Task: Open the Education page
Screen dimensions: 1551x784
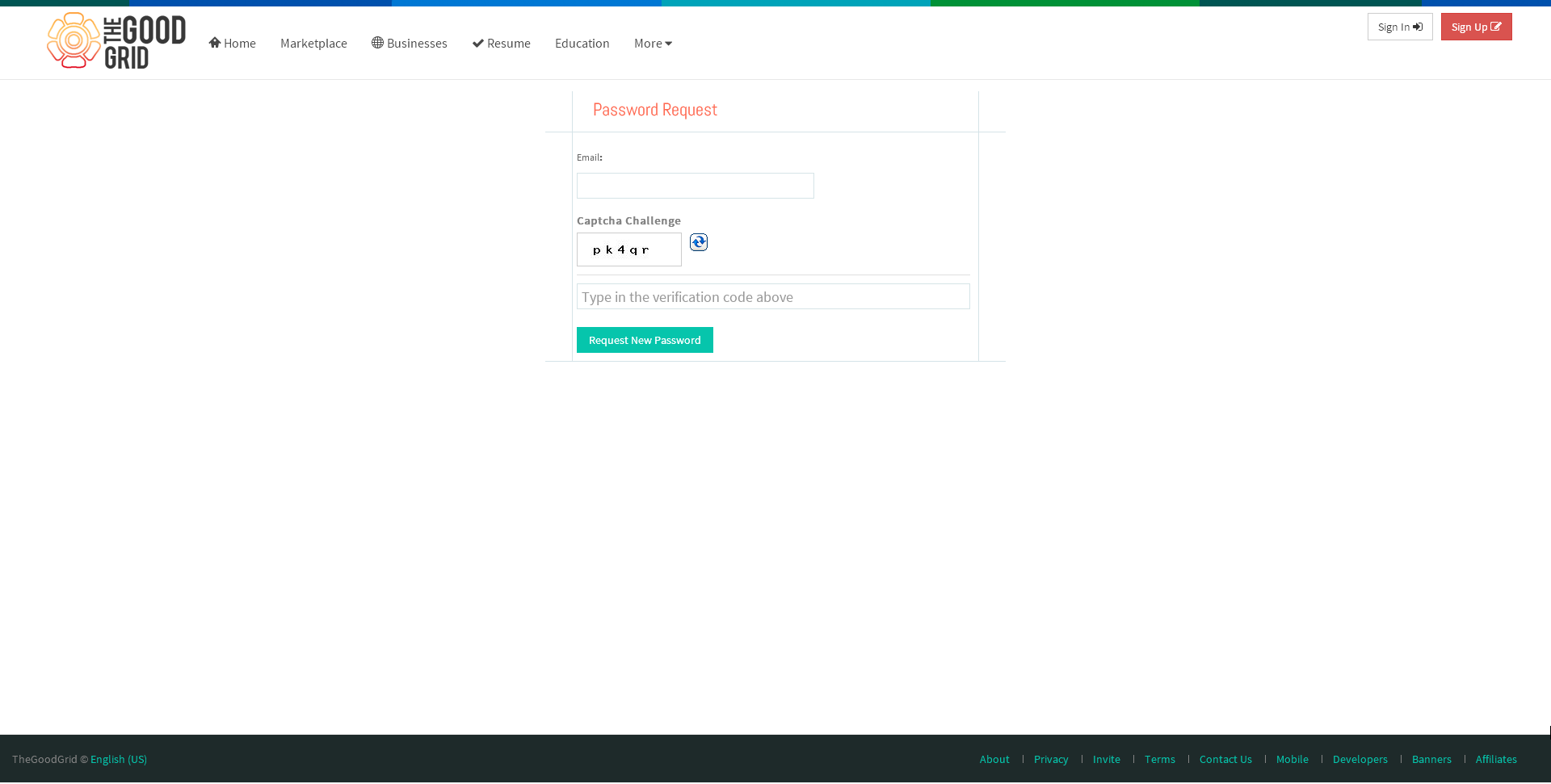Action: (582, 43)
